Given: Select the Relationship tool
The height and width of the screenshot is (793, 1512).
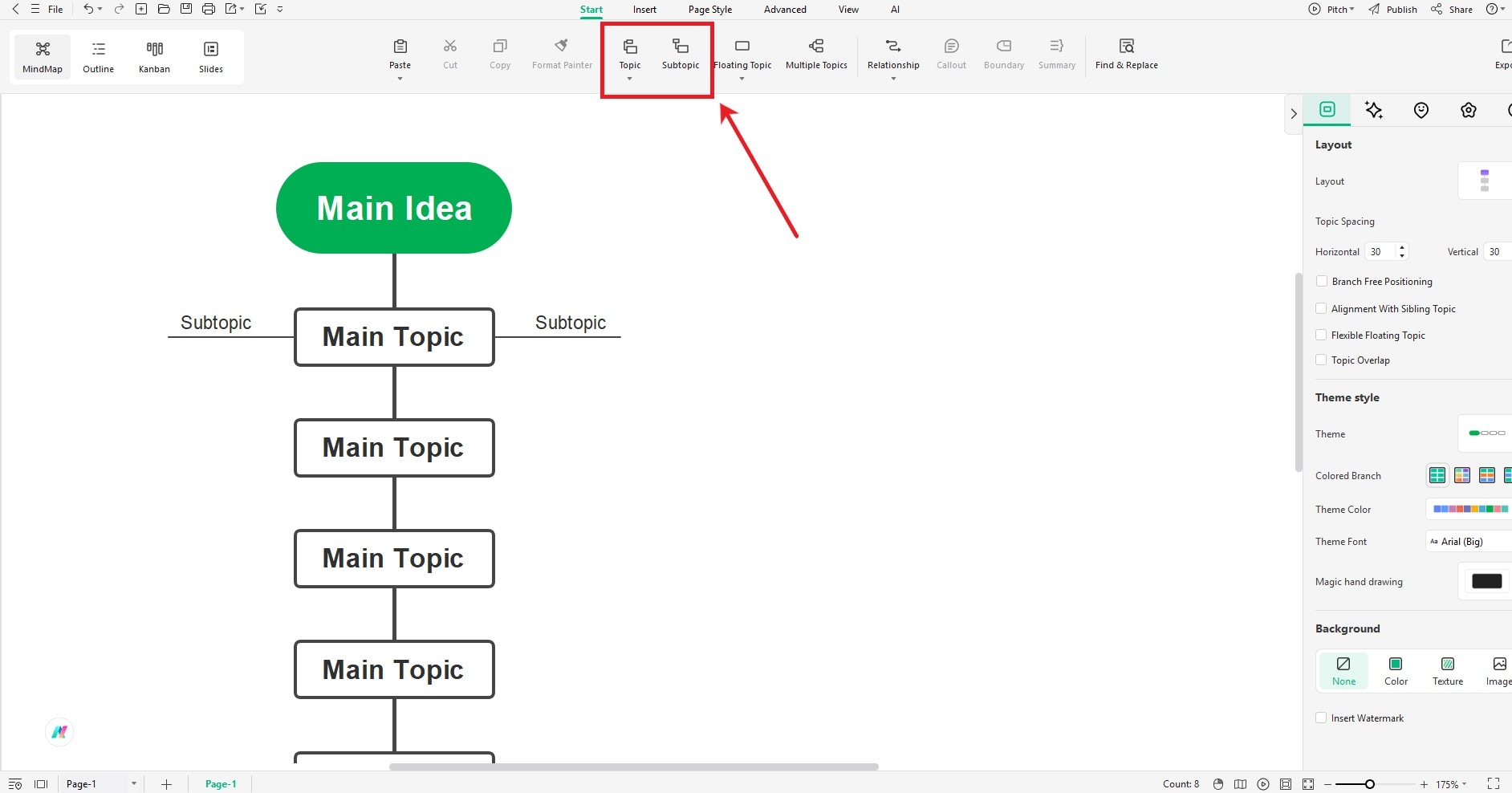Looking at the screenshot, I should click(893, 54).
